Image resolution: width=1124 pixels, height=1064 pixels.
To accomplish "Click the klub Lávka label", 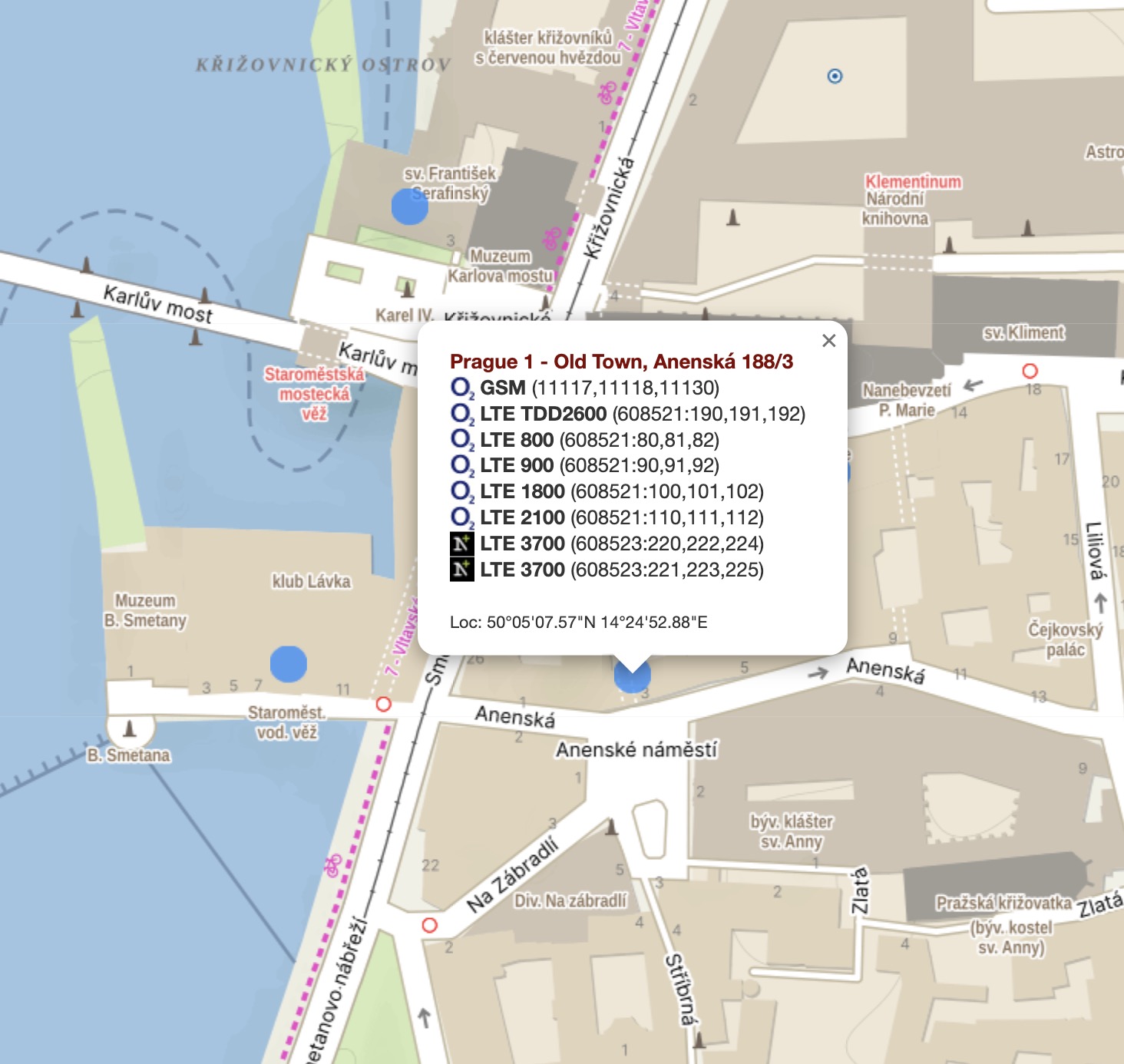I will tap(311, 581).
